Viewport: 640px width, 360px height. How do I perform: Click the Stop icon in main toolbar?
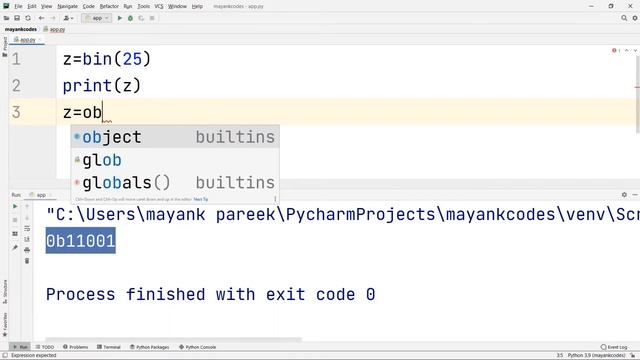pyautogui.click(x=152, y=18)
